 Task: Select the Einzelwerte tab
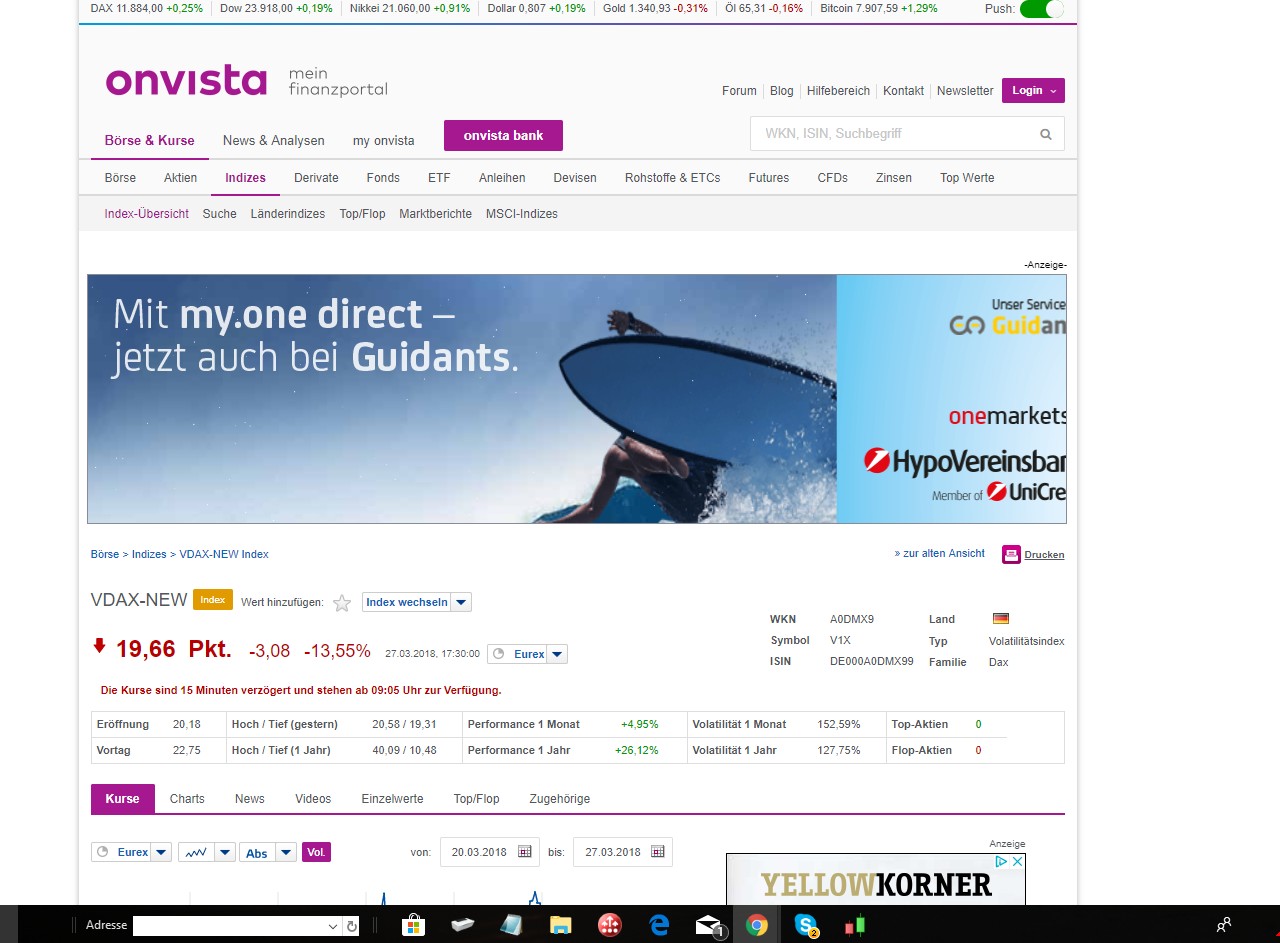pyautogui.click(x=392, y=799)
